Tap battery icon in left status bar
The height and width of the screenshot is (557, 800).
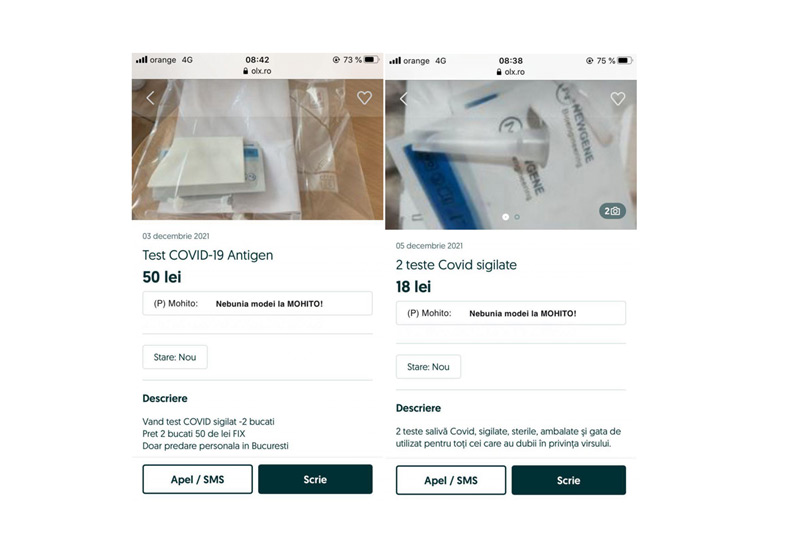[x=370, y=60]
